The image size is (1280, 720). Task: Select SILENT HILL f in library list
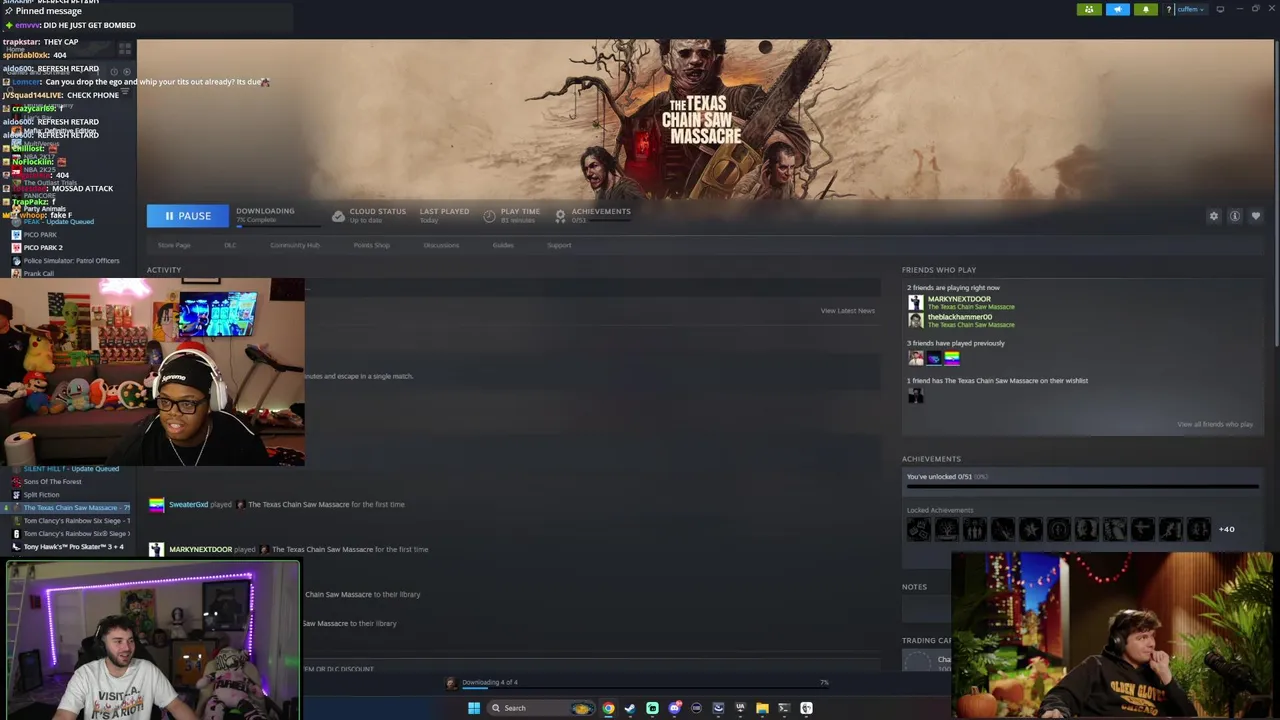pyautogui.click(x=71, y=469)
